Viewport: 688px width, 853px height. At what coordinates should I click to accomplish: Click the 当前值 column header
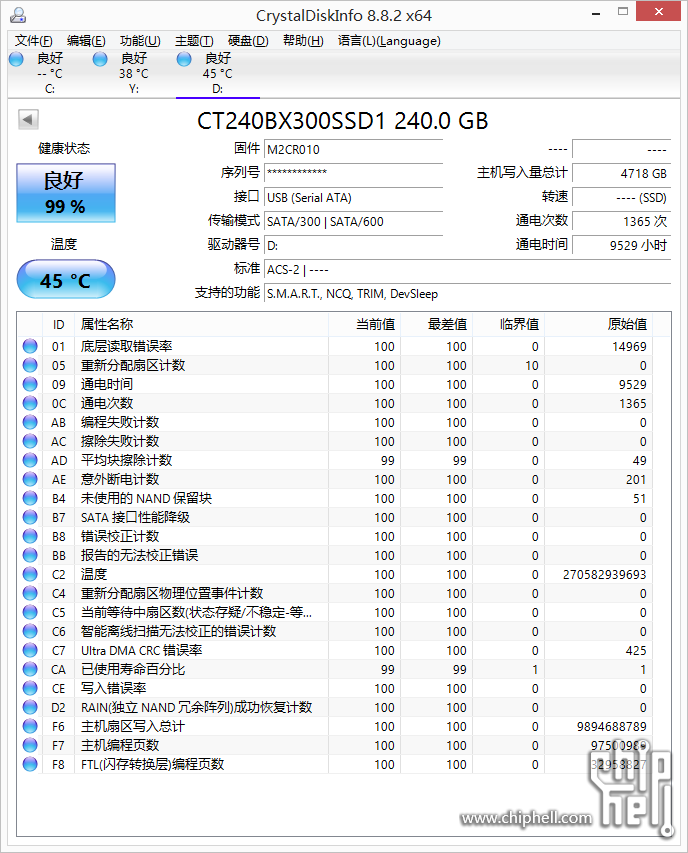[x=364, y=324]
